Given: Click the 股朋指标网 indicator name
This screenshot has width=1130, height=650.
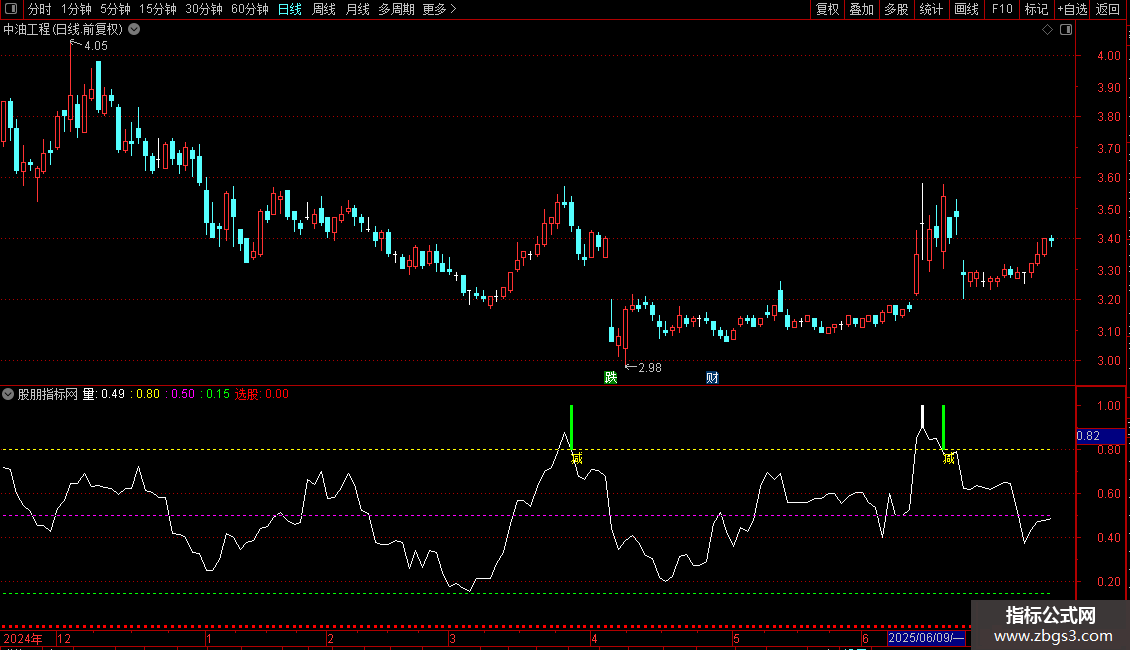Looking at the screenshot, I should tap(48, 394).
